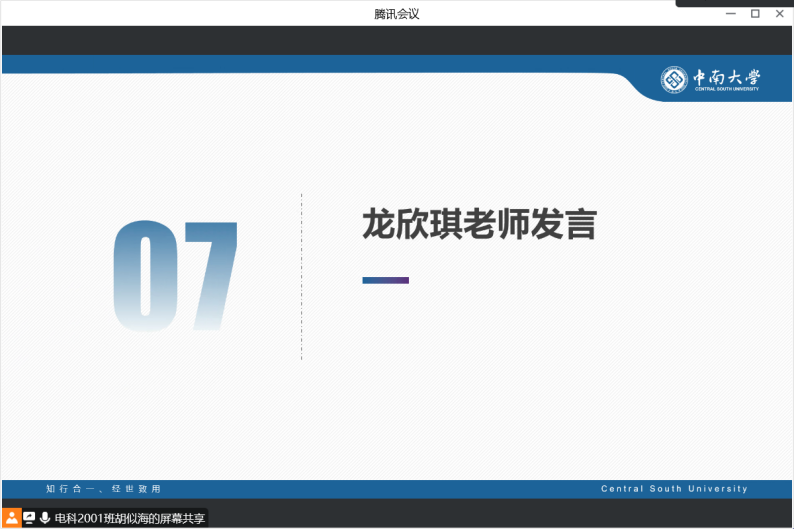794x529 pixels.
Task: Click the dashed vertical divider on slide
Action: [x=301, y=277]
